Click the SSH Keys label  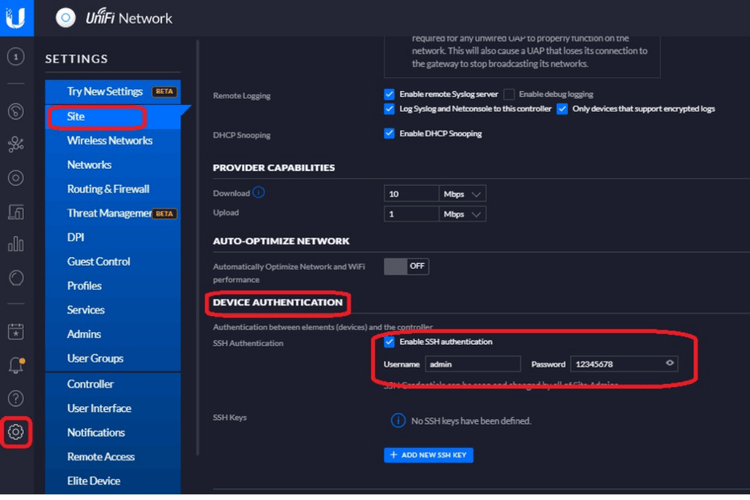click(230, 418)
